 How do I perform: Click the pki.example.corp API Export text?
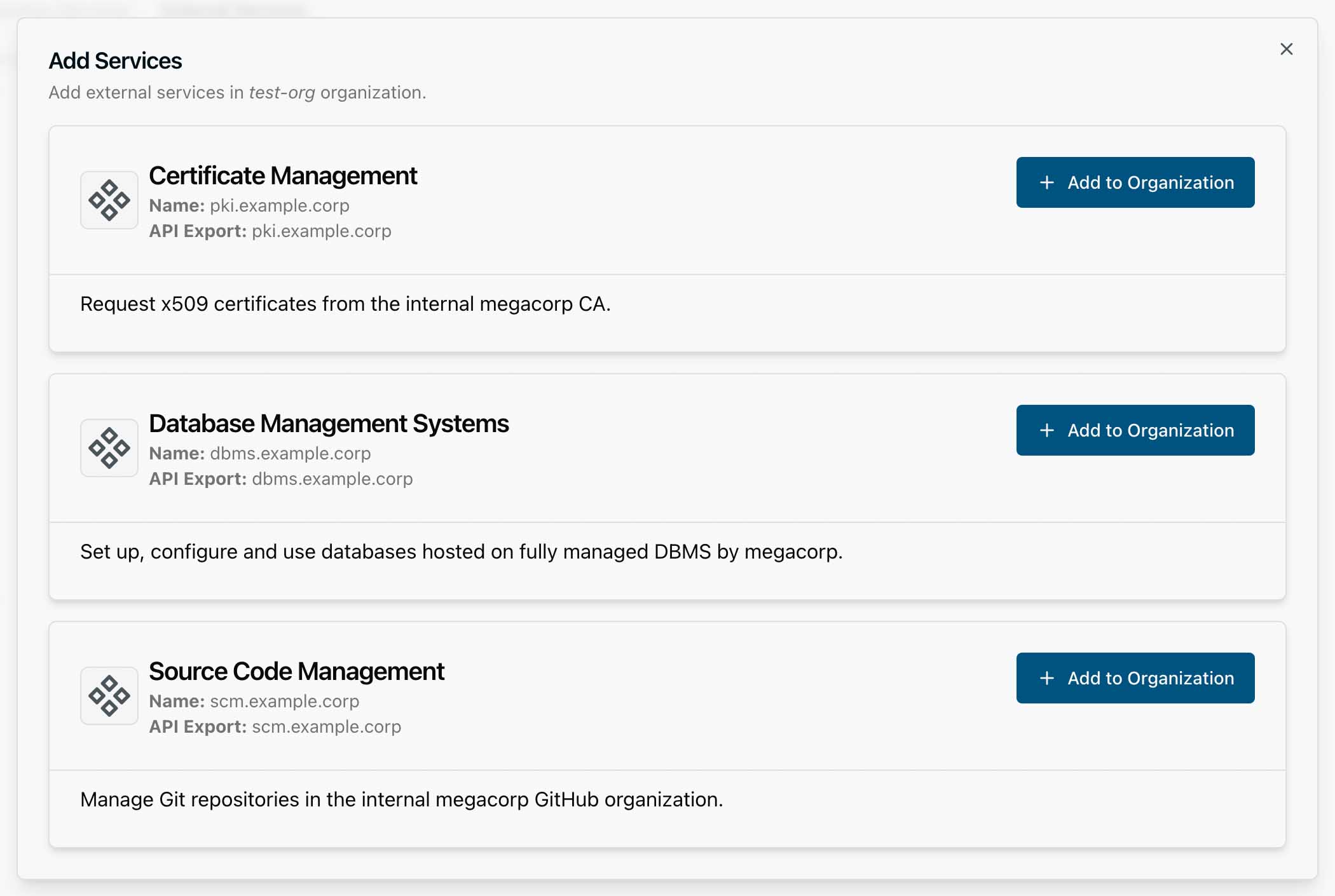321,231
